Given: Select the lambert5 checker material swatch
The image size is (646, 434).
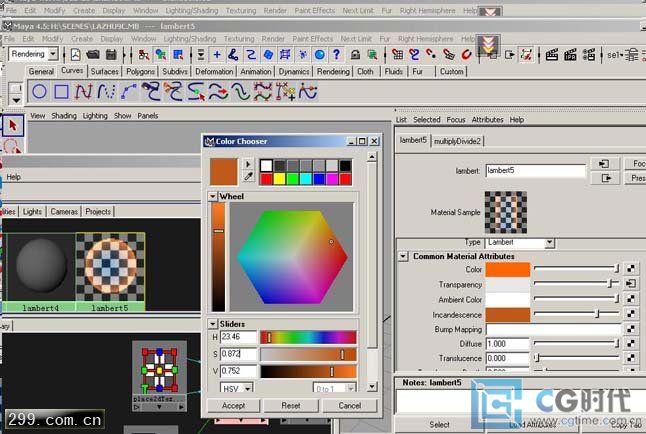Looking at the screenshot, I should pyautogui.click(x=110, y=272).
